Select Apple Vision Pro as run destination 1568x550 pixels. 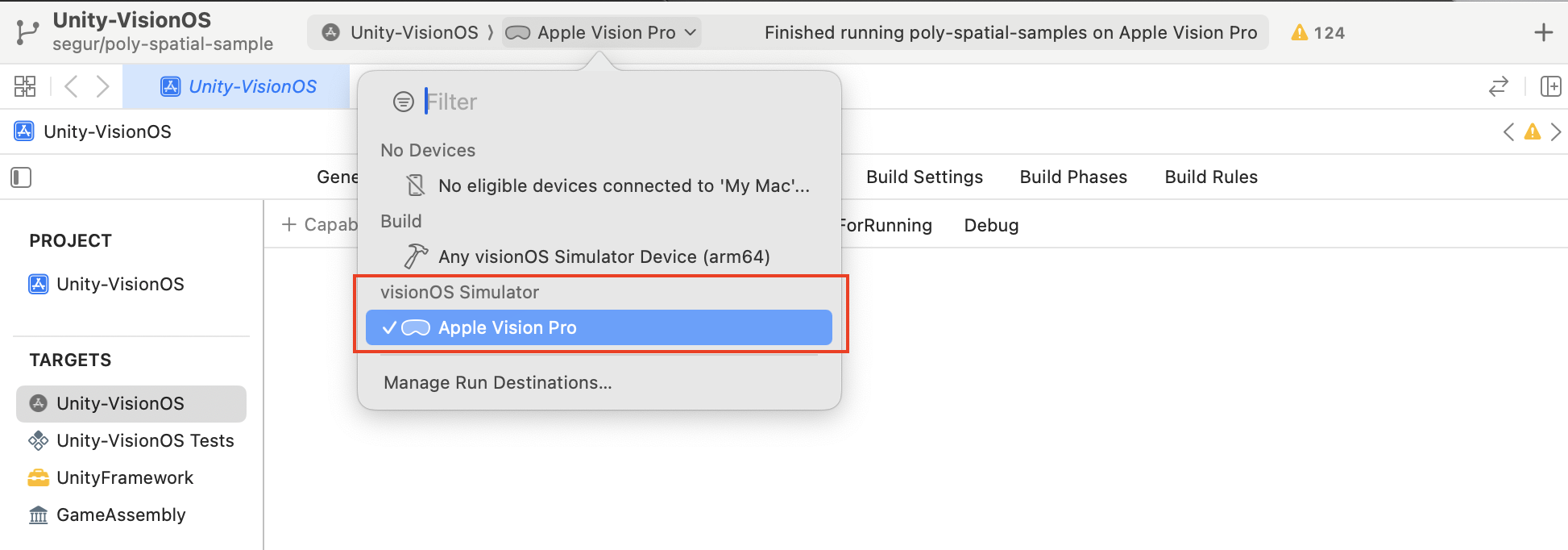(x=507, y=327)
